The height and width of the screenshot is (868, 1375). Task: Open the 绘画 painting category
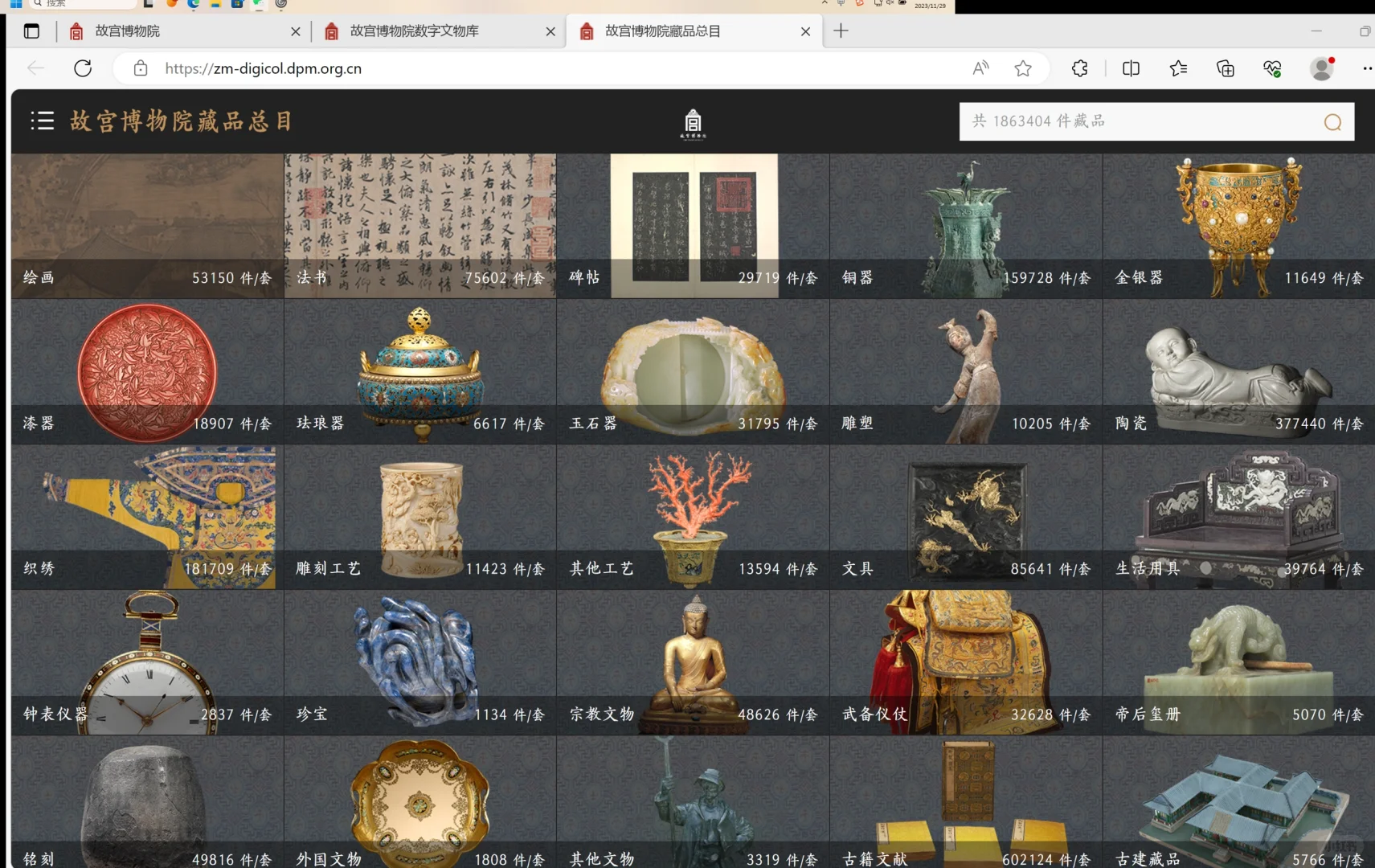tap(146, 225)
